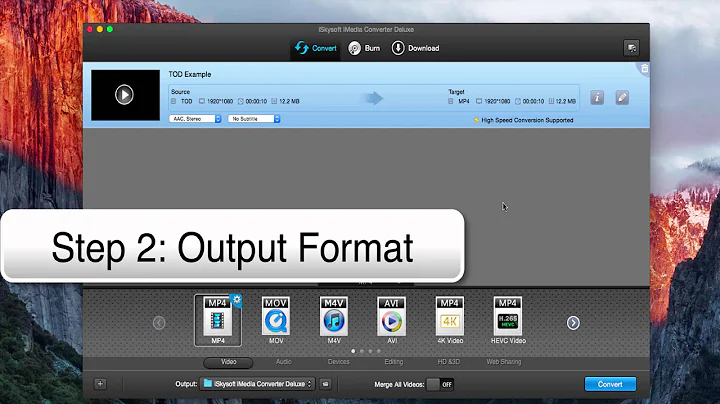Toggle Merge All Videos switch

(x=440, y=384)
